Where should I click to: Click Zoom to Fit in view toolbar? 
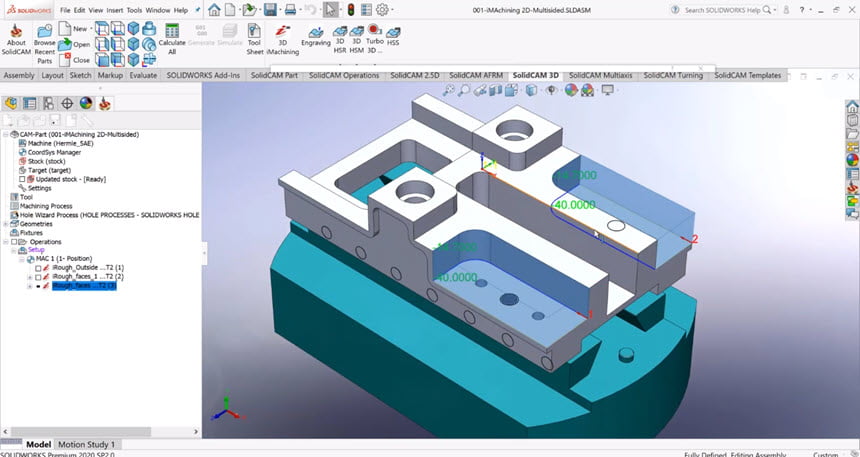pyautogui.click(x=449, y=90)
